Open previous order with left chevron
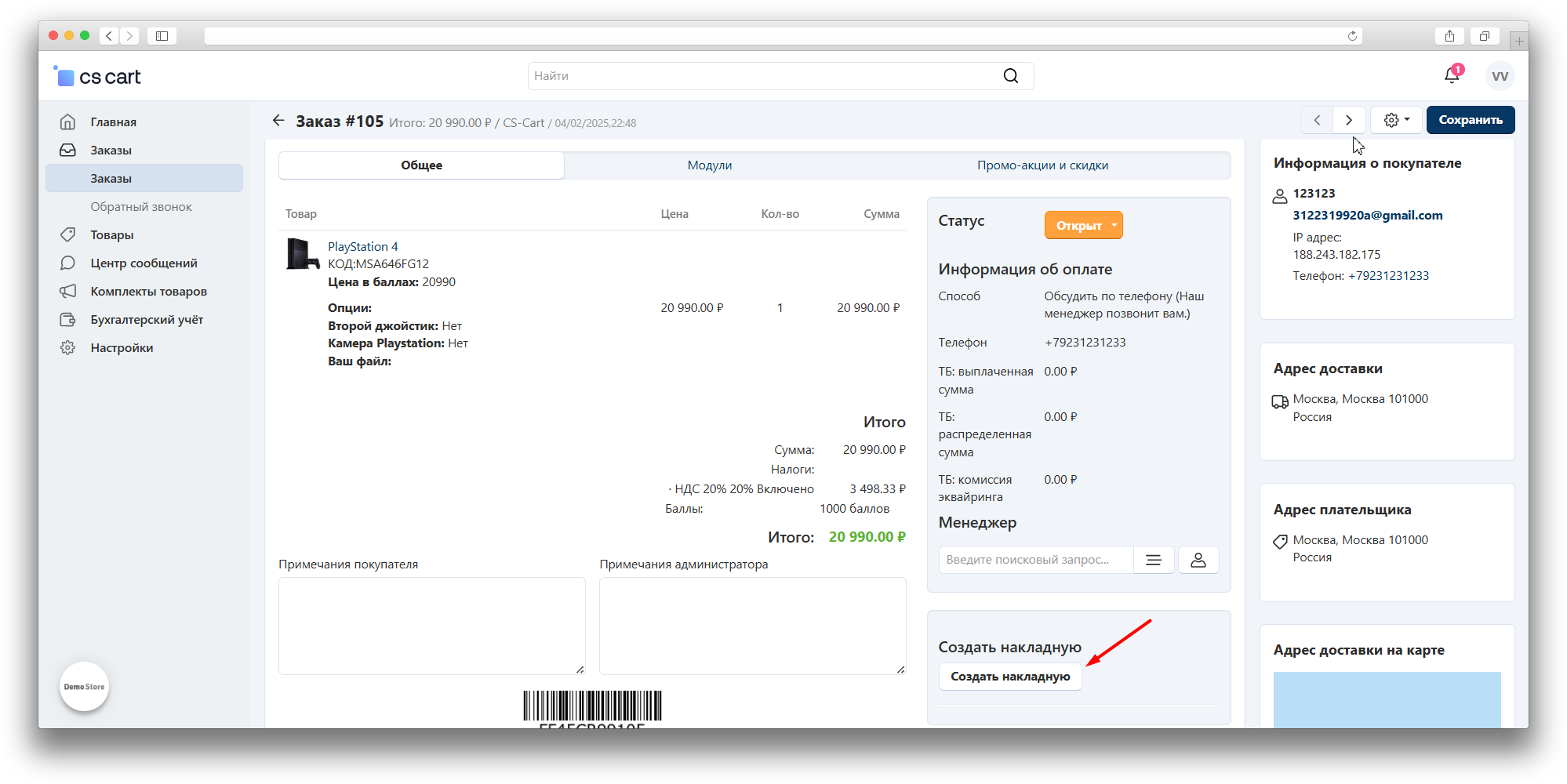 click(1317, 120)
